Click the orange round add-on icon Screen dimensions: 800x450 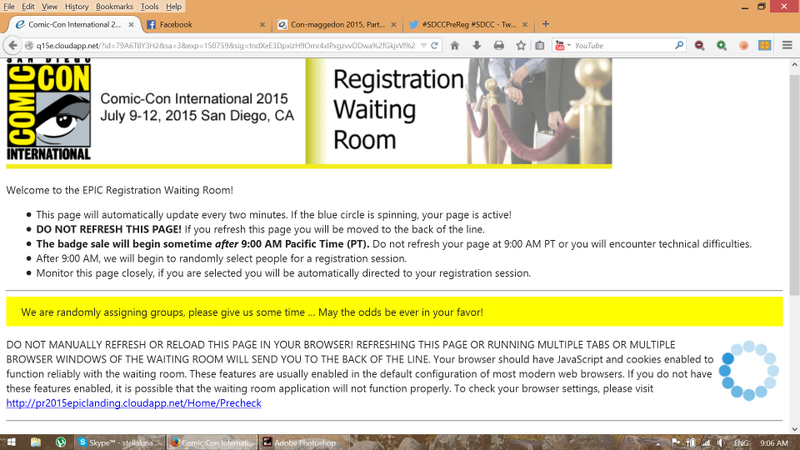[743, 45]
